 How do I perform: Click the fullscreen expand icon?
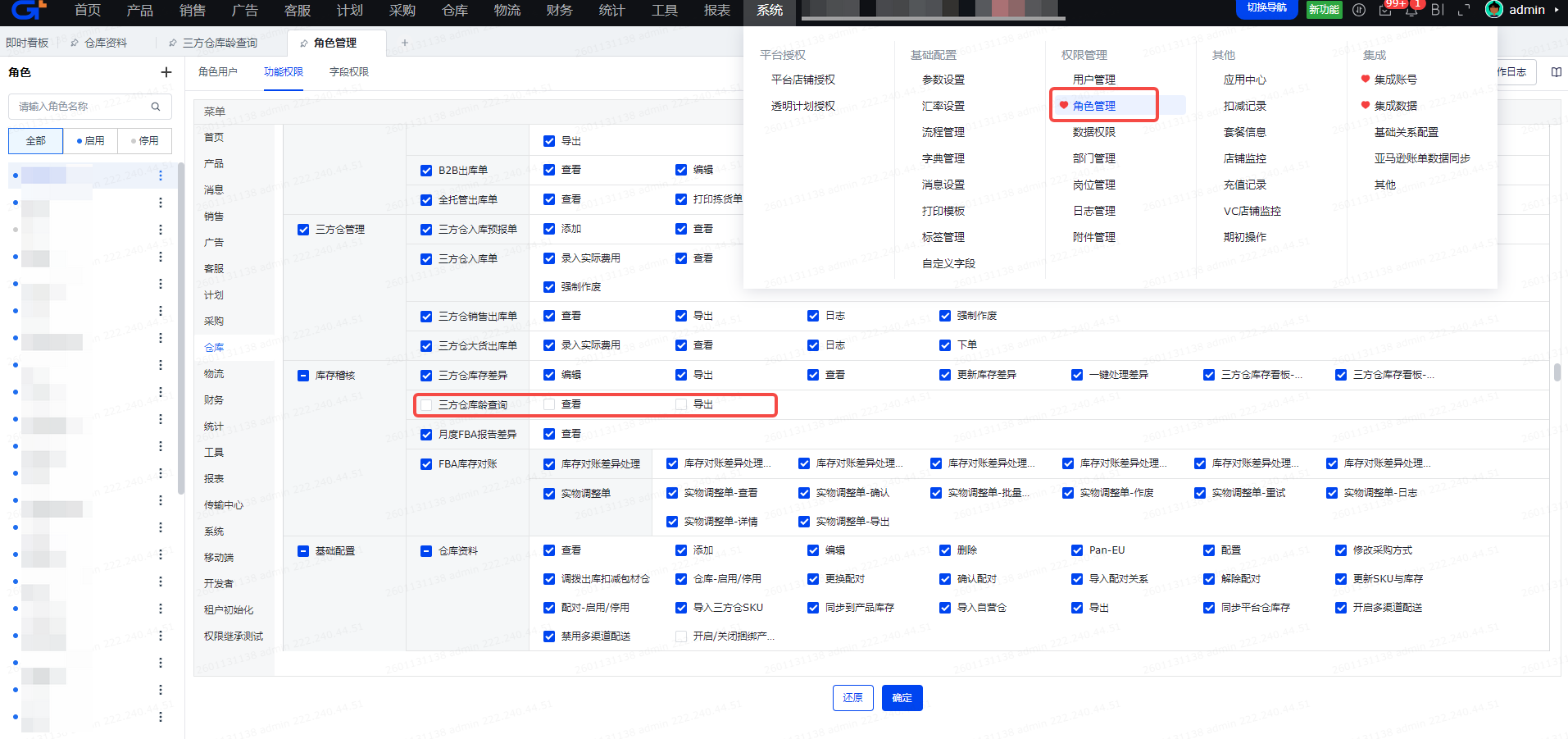click(x=1464, y=10)
